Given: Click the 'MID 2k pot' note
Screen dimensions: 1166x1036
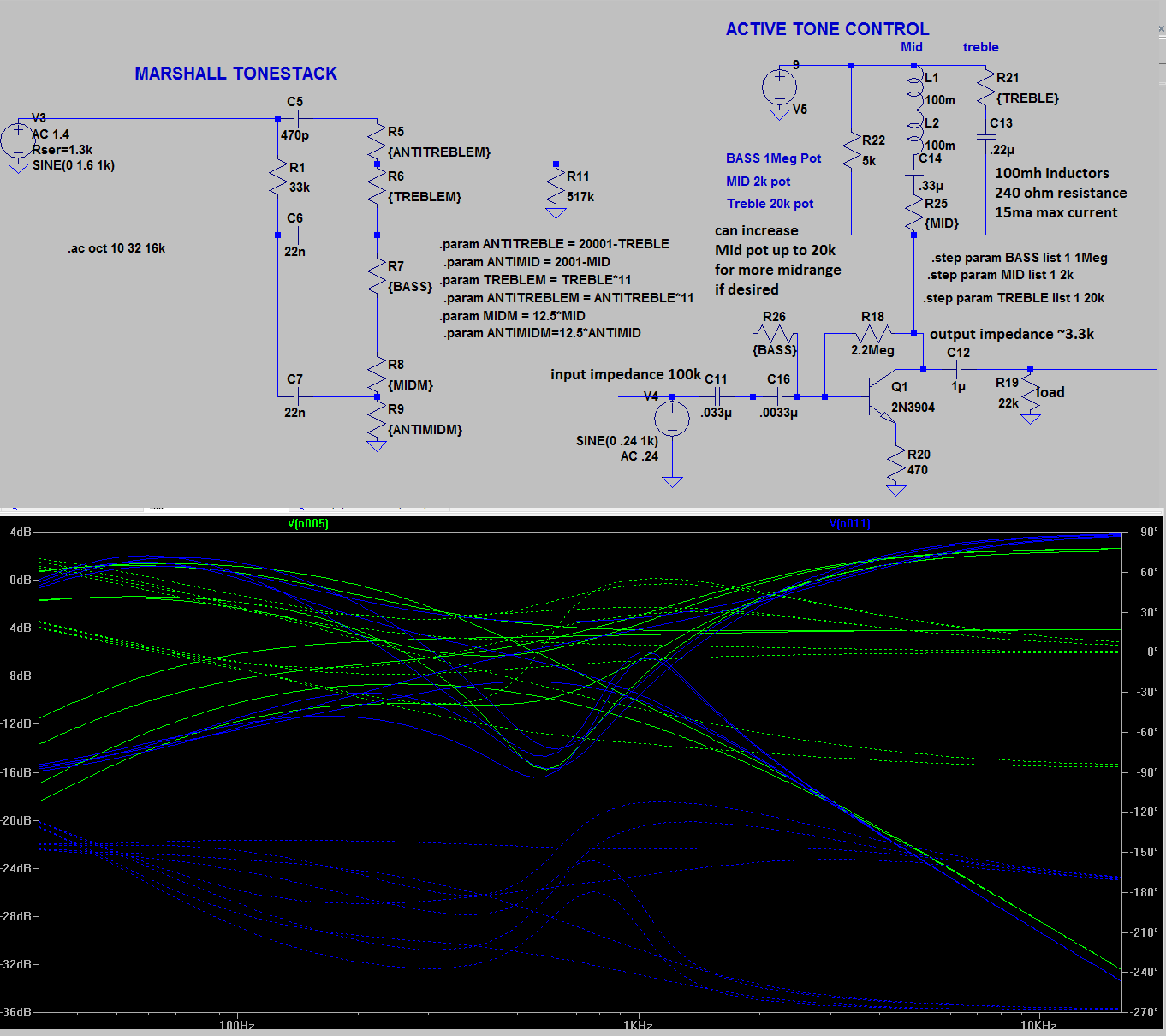Looking at the screenshot, I should pos(758,182).
